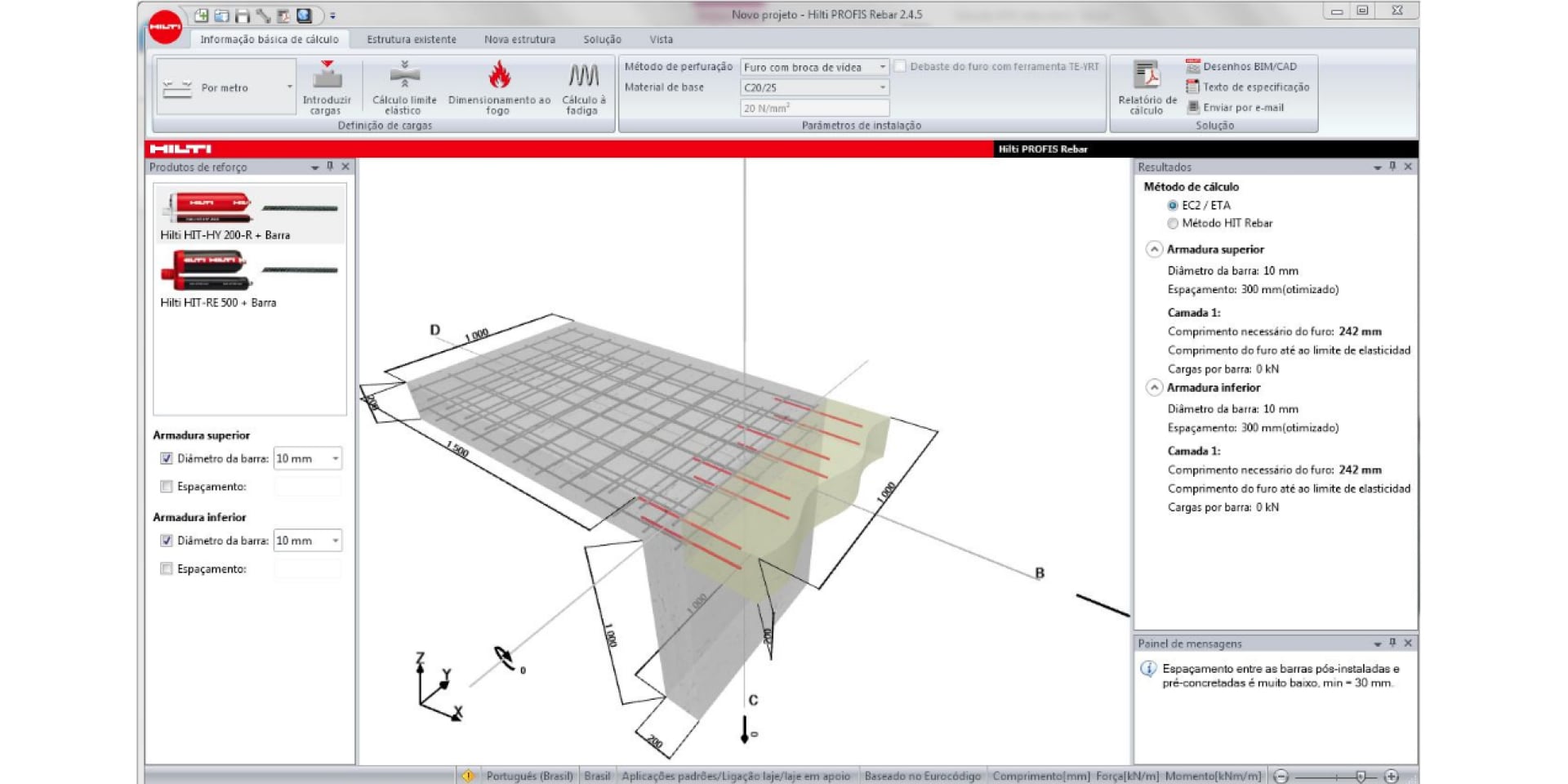Toggle Armadura superior Diâmetro da barra checkbox
The width and height of the screenshot is (1568, 784).
167,459
